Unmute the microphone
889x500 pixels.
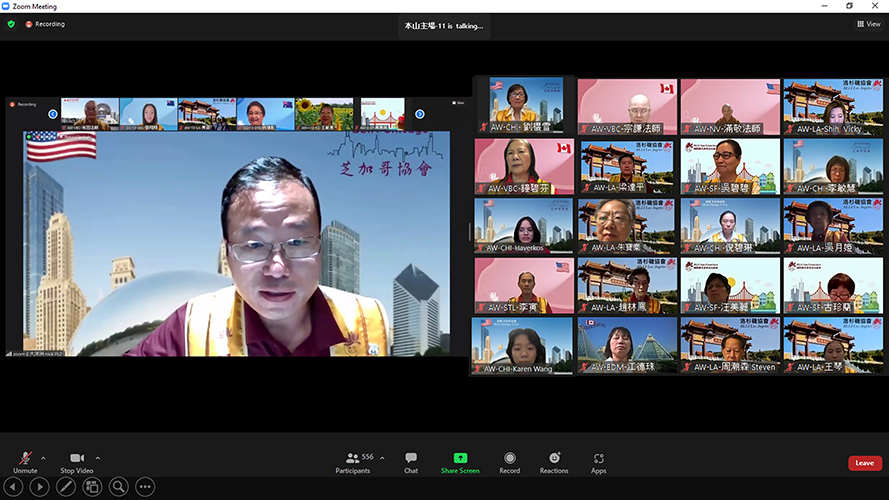click(x=25, y=461)
